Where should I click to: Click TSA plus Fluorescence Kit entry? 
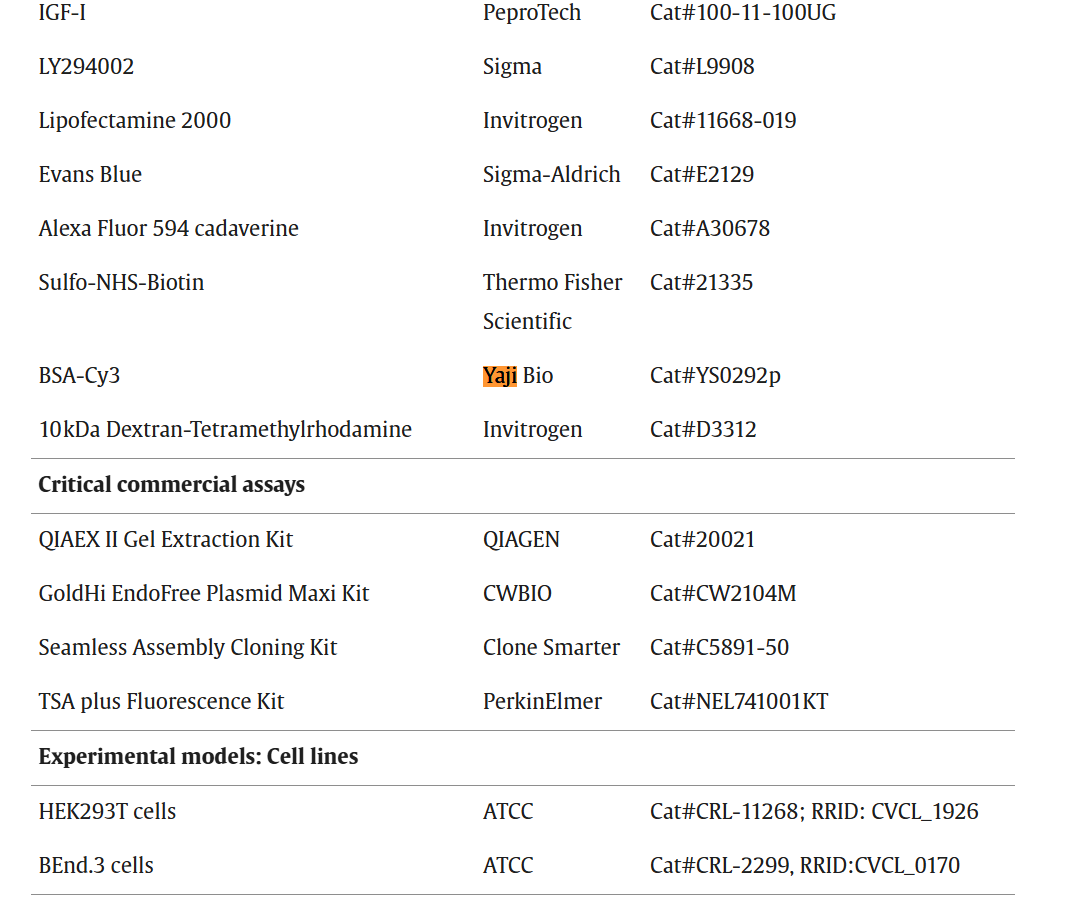[x=161, y=702]
